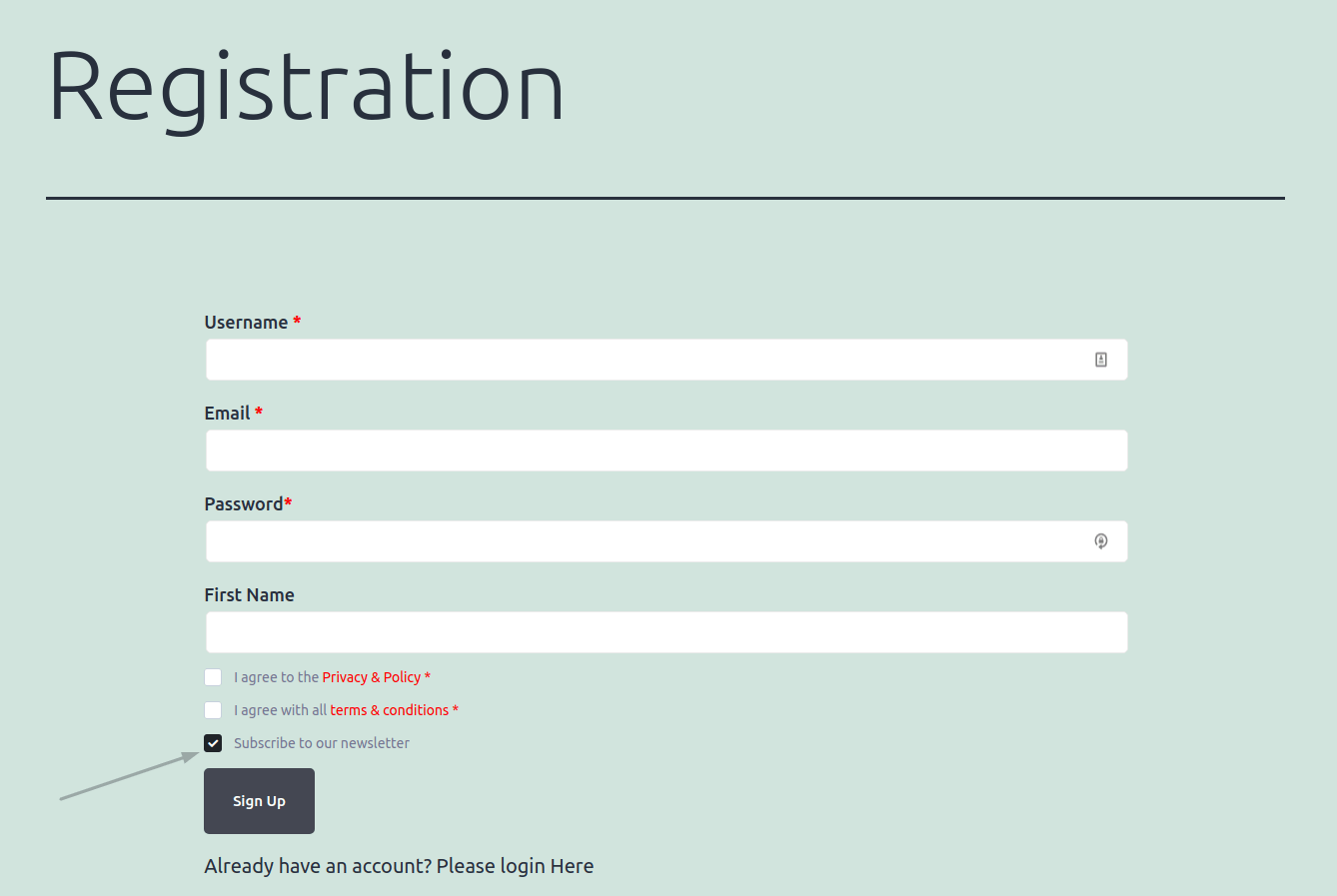
Task: Enable the Privacy & Policy agreement checkbox
Action: [213, 676]
